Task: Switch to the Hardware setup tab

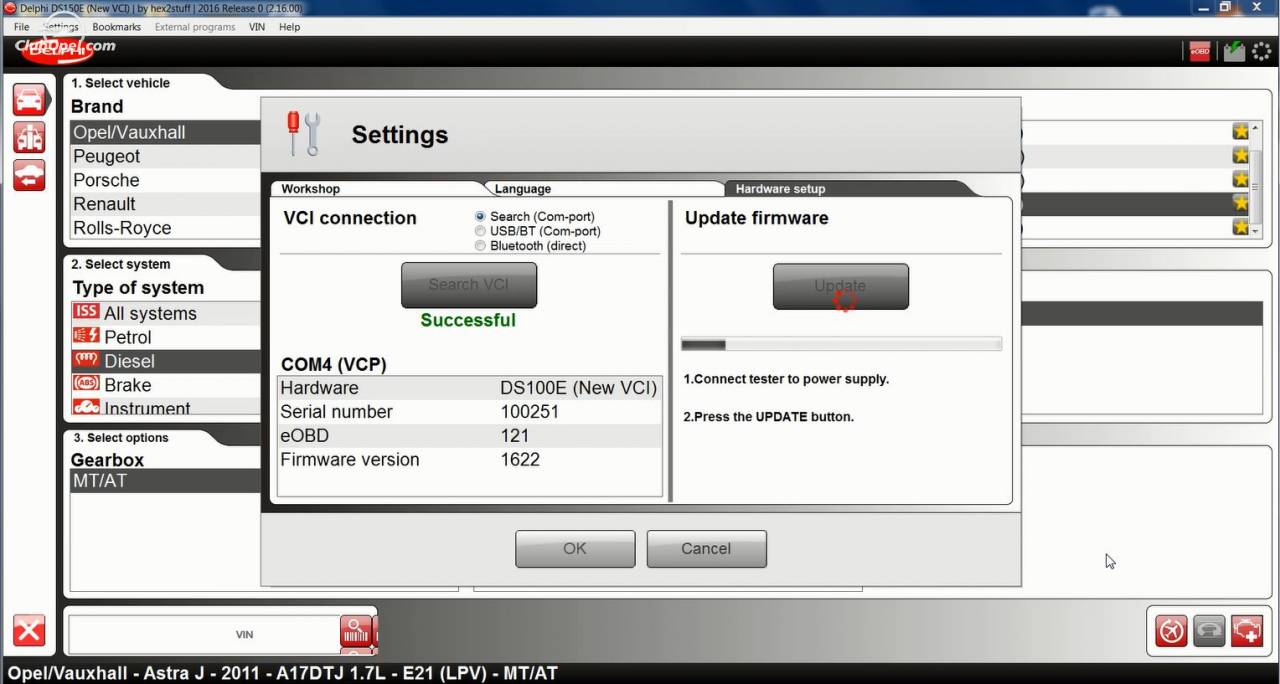Action: coord(846,188)
